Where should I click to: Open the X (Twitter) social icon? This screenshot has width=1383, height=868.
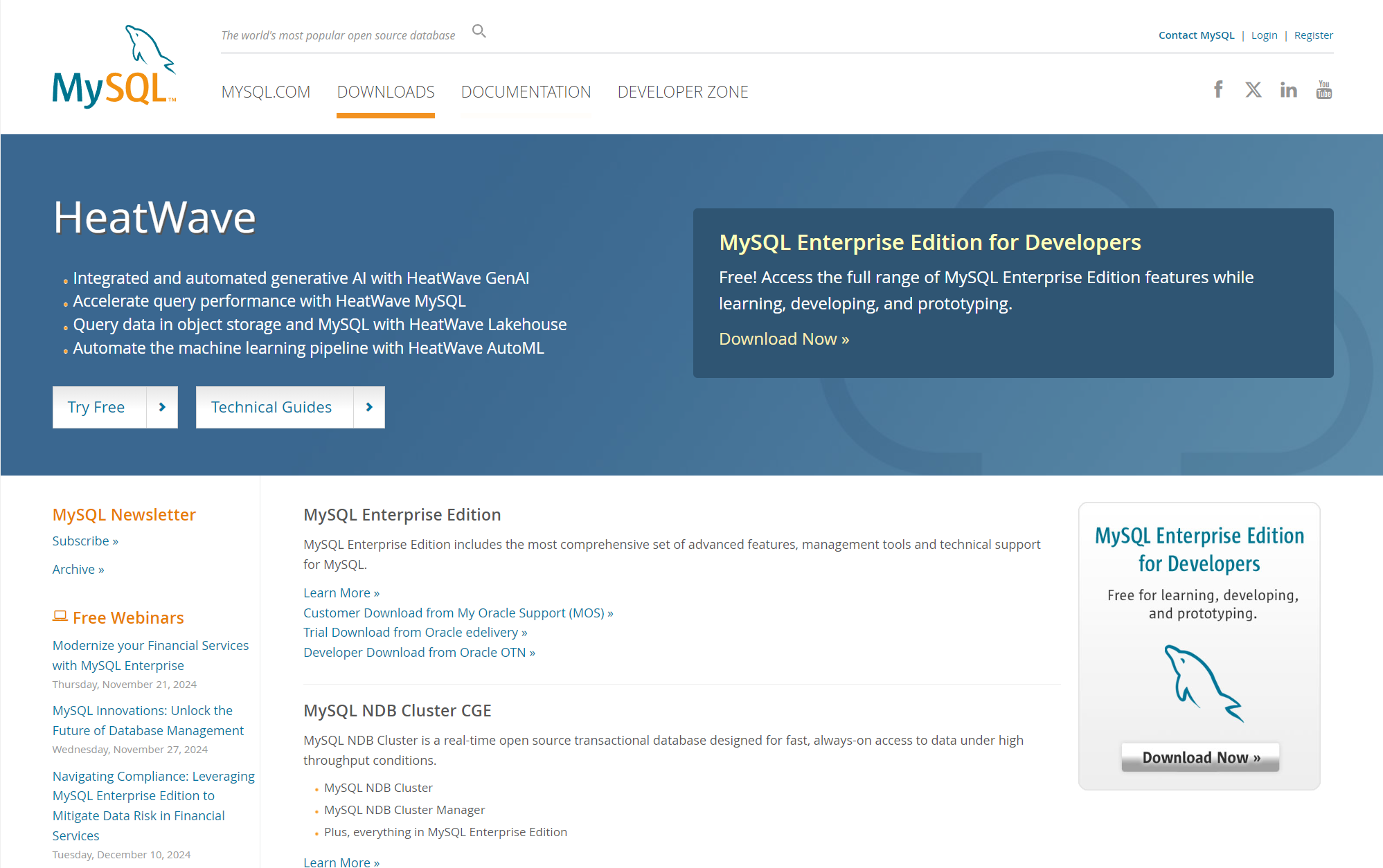pos(1253,90)
